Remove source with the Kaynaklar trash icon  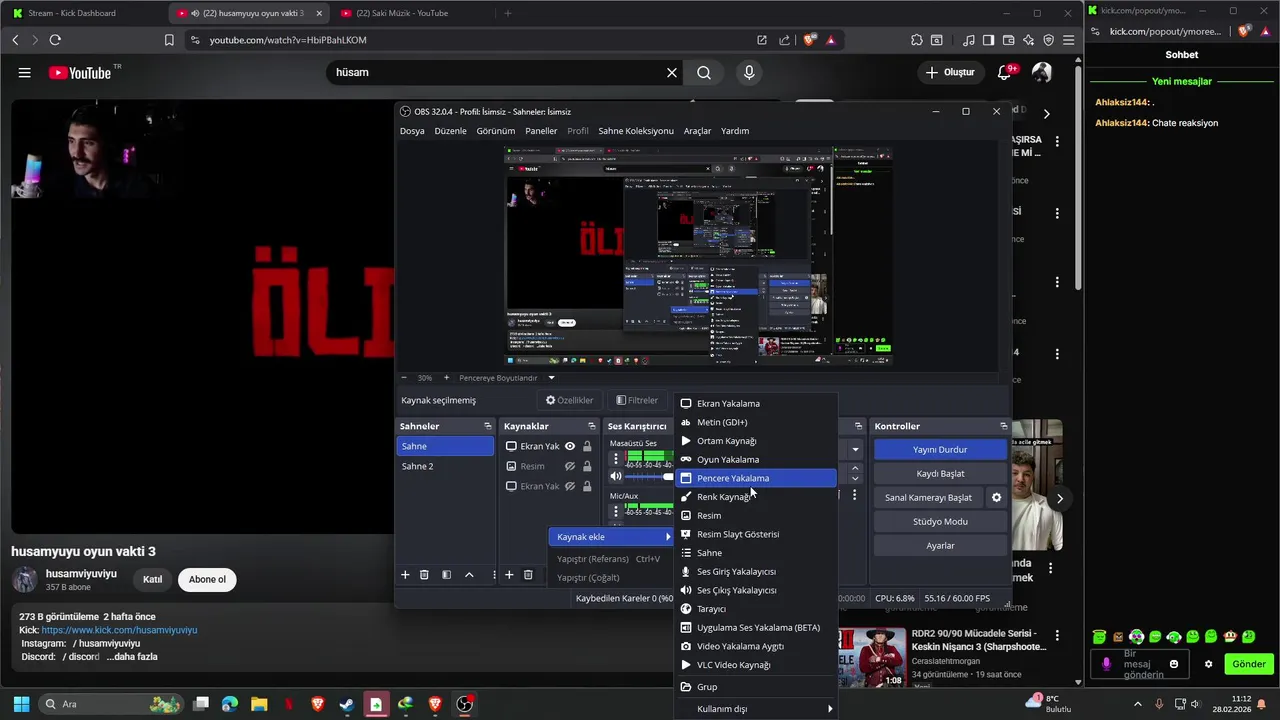[528, 575]
